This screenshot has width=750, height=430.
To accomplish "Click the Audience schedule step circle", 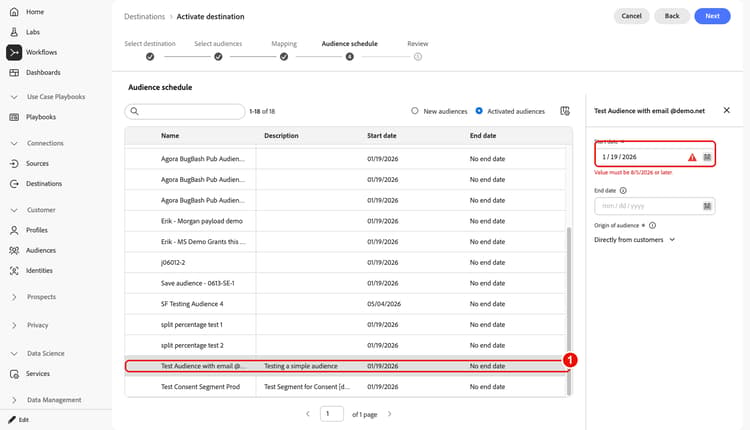I will [350, 56].
